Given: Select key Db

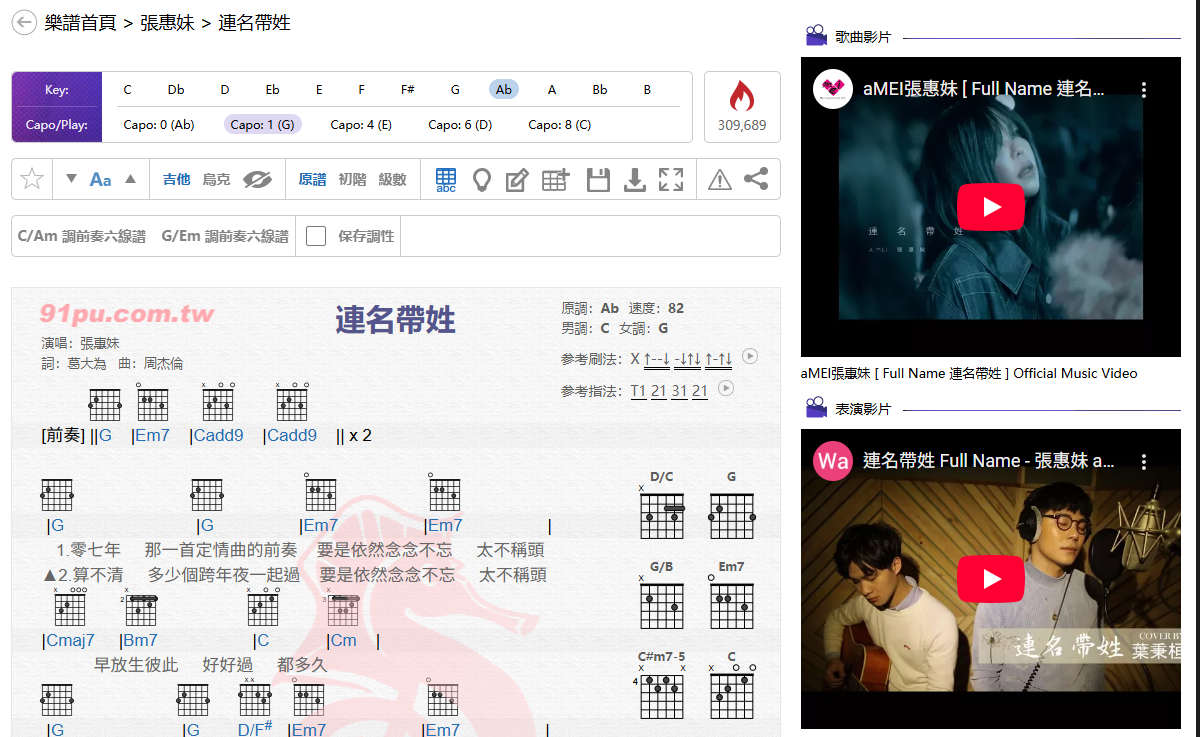Looking at the screenshot, I should point(176,90).
